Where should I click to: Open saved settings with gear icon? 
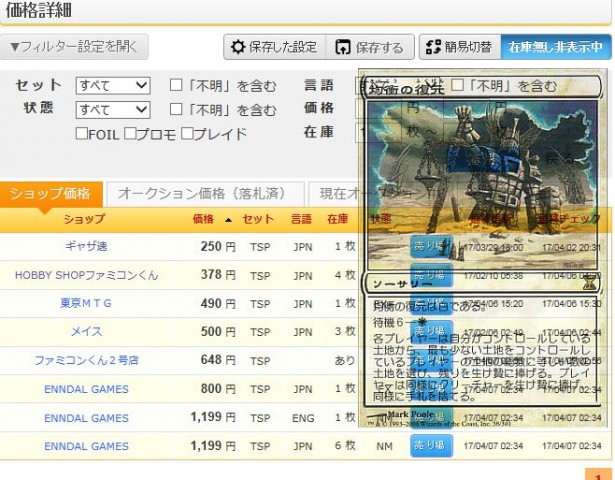(x=275, y=47)
